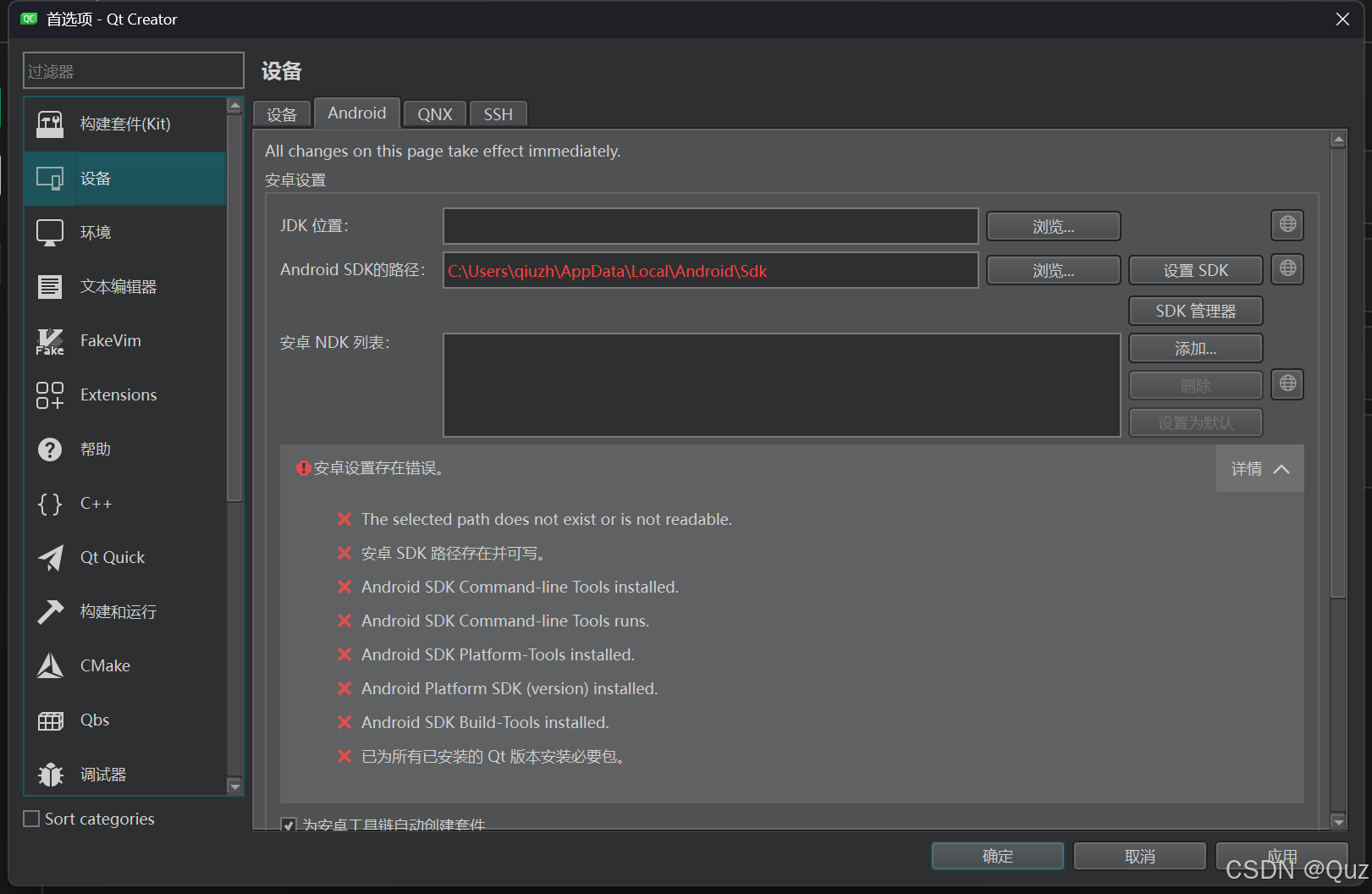This screenshot has width=1372, height=894.
Task: Switch to the QNX tab
Action: pyautogui.click(x=435, y=114)
